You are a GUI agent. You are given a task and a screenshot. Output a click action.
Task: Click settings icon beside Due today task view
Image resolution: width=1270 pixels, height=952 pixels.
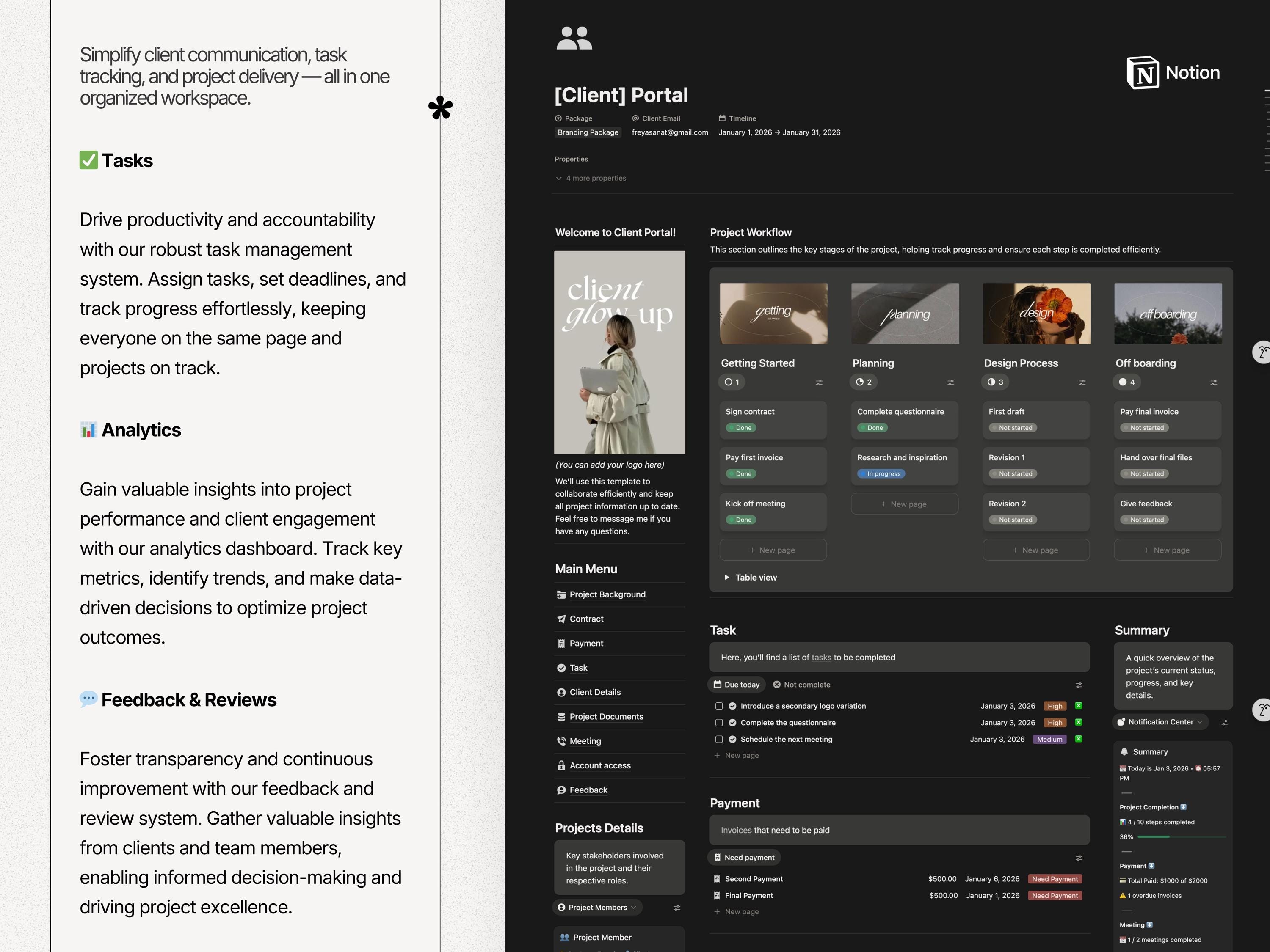pos(1079,685)
